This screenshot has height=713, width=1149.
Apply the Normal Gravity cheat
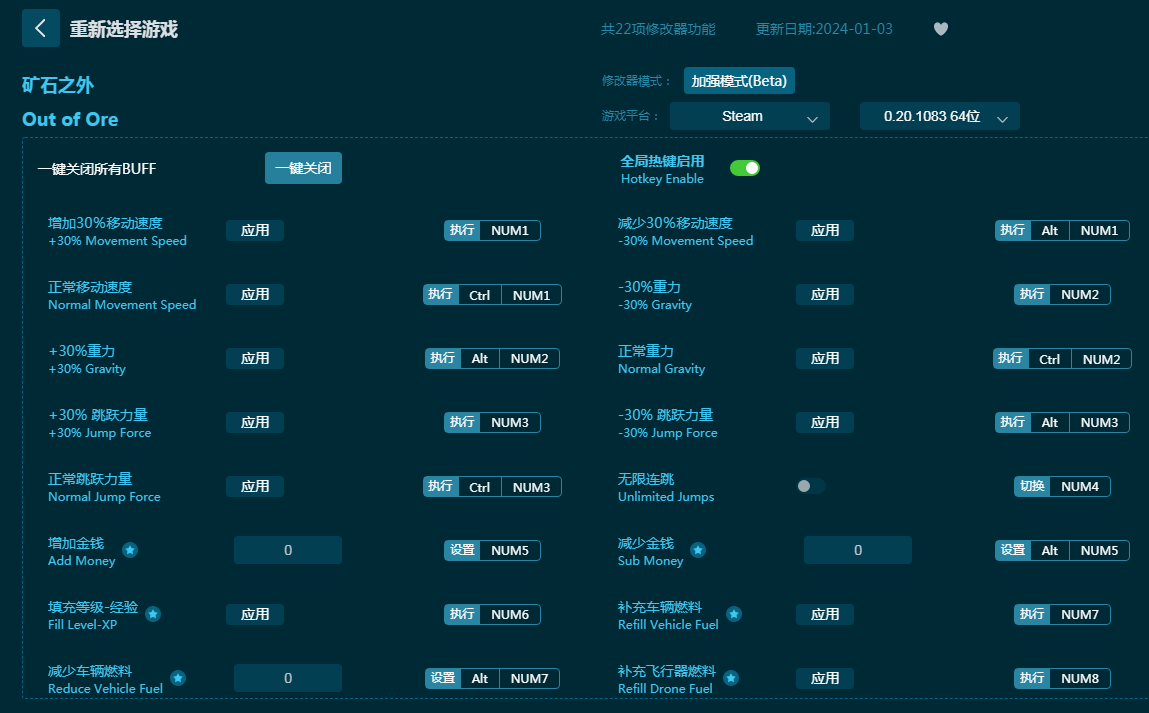coord(825,359)
